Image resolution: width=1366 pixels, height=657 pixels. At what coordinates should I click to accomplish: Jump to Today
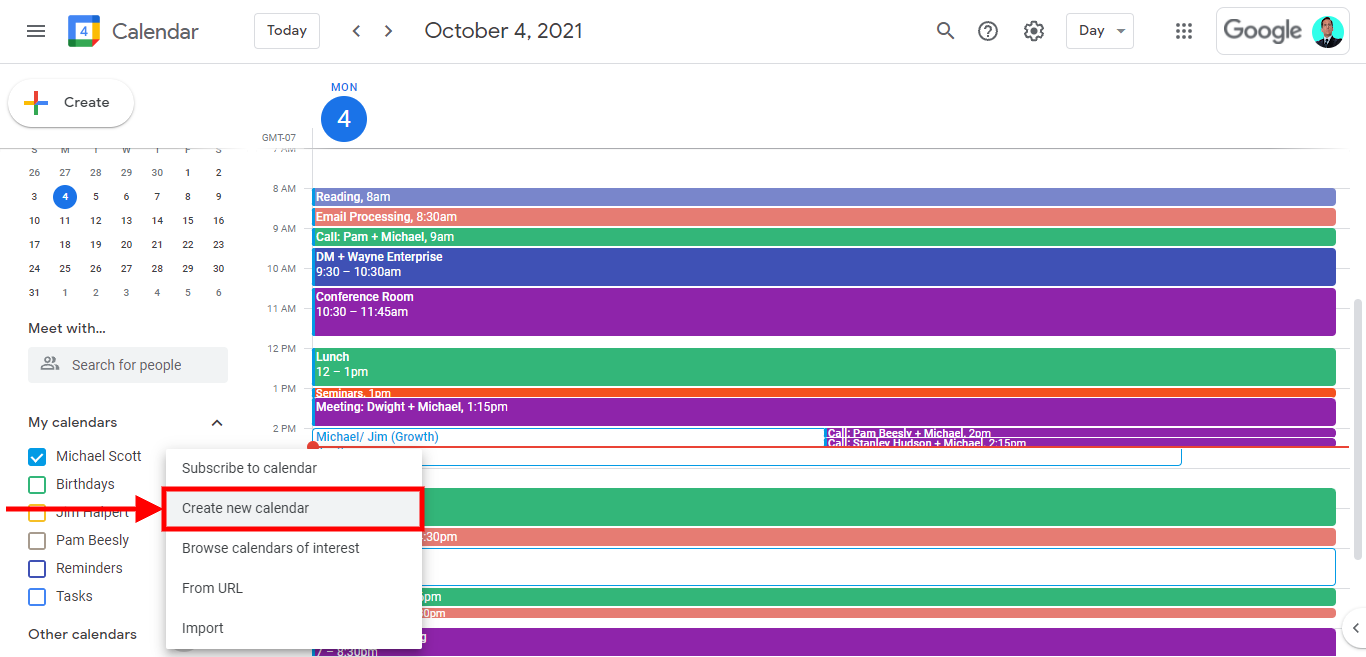[287, 31]
